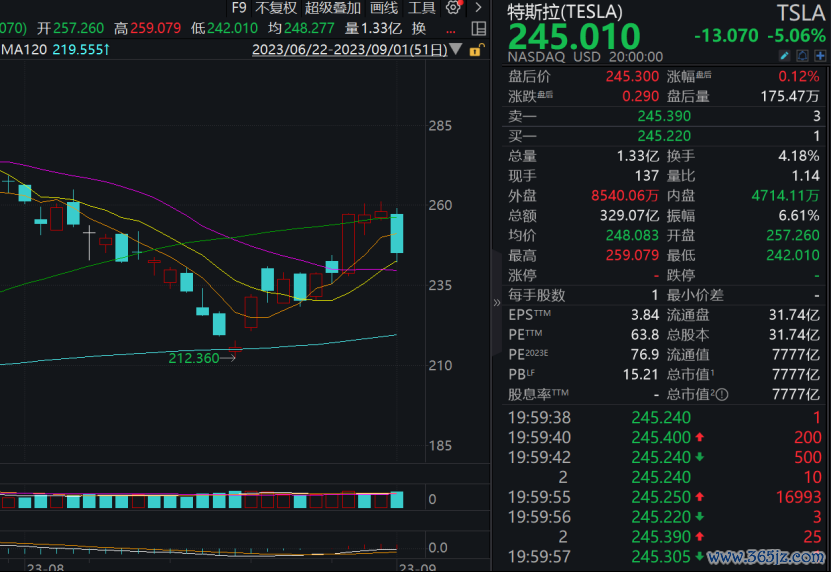Click the date range 2023/06/22-2023/09/01 link
Image resolution: width=831 pixels, height=572 pixels.
point(350,49)
